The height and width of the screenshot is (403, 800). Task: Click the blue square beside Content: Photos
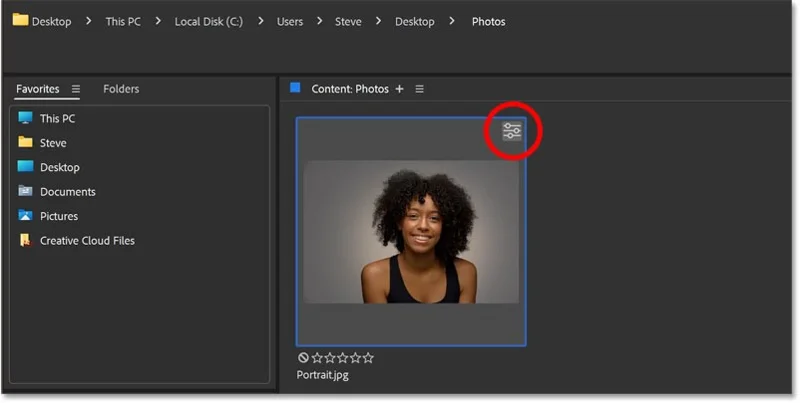(x=295, y=88)
